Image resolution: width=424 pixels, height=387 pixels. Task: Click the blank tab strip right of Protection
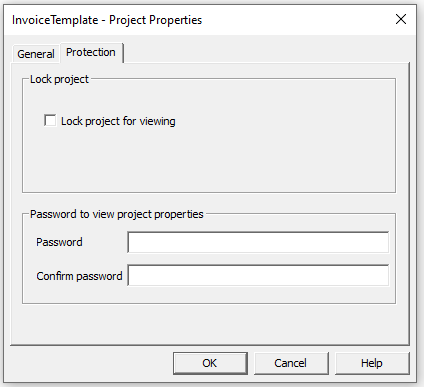pos(266,52)
